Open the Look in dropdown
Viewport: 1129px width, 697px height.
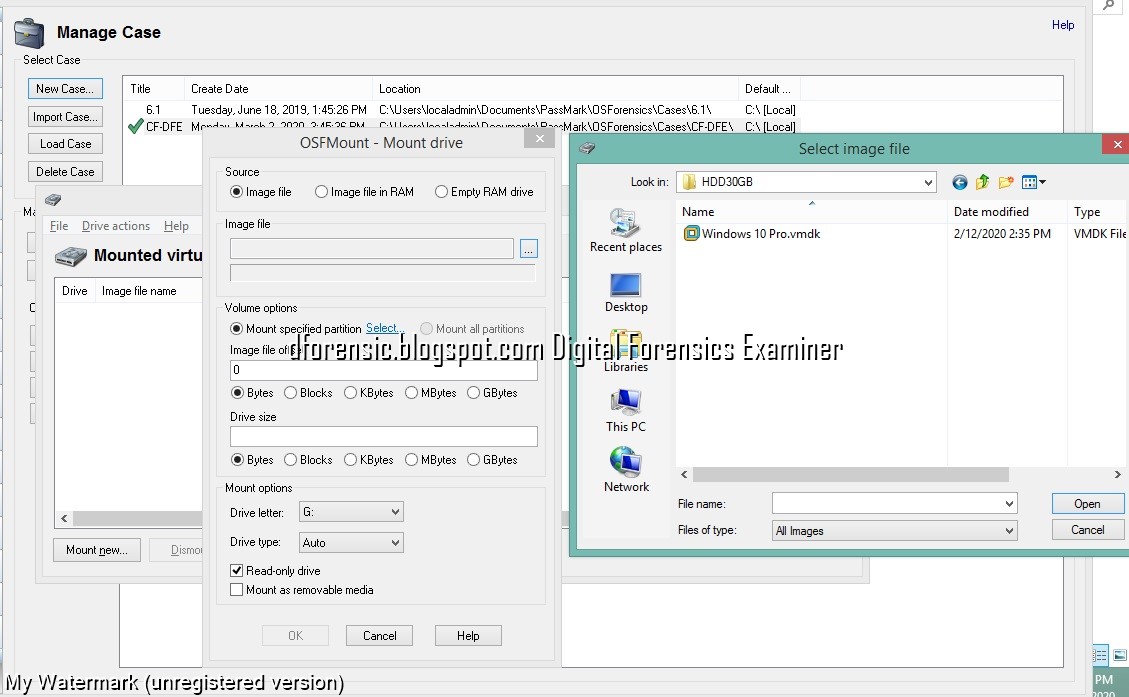926,182
